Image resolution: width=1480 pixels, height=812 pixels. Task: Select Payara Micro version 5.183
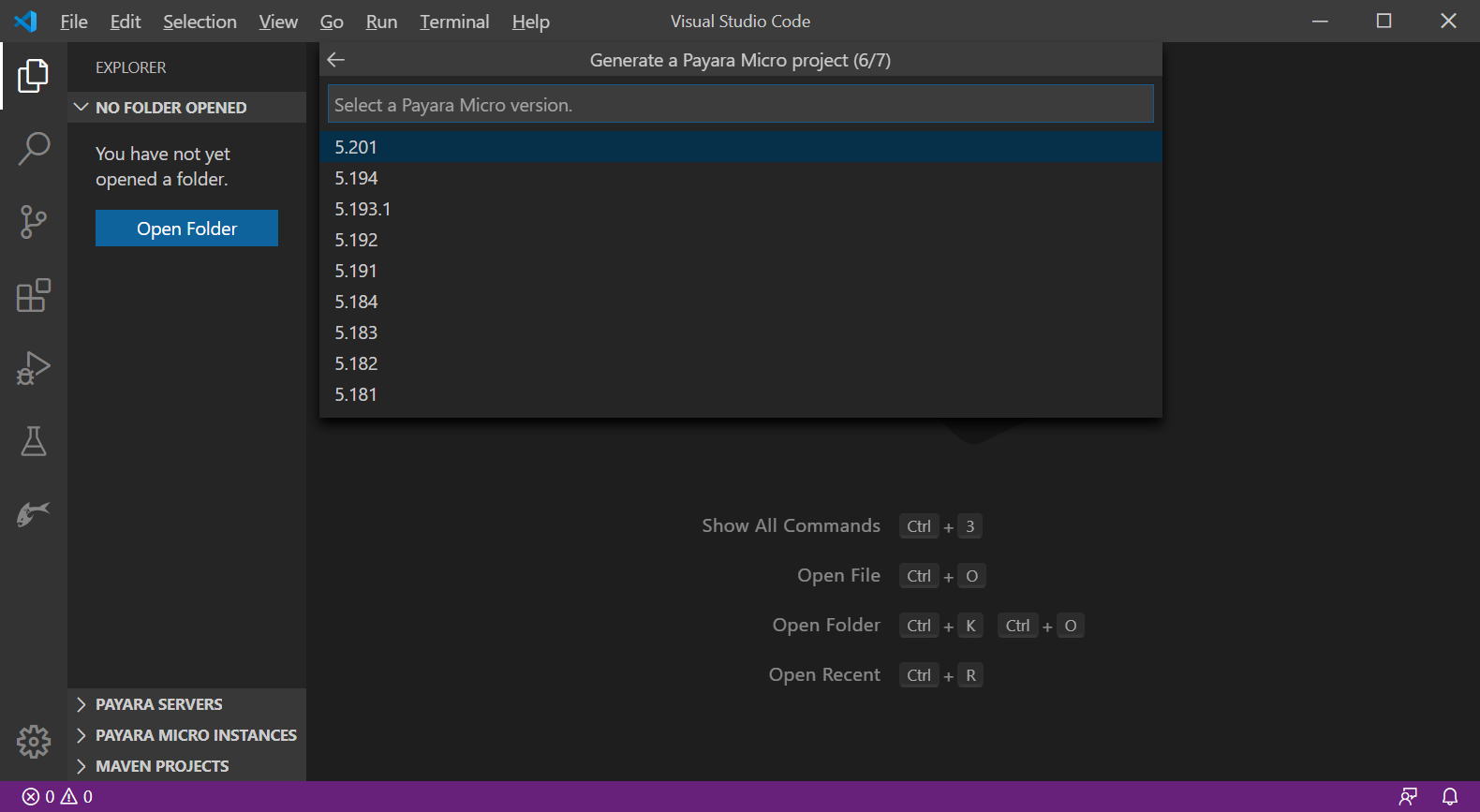[740, 332]
